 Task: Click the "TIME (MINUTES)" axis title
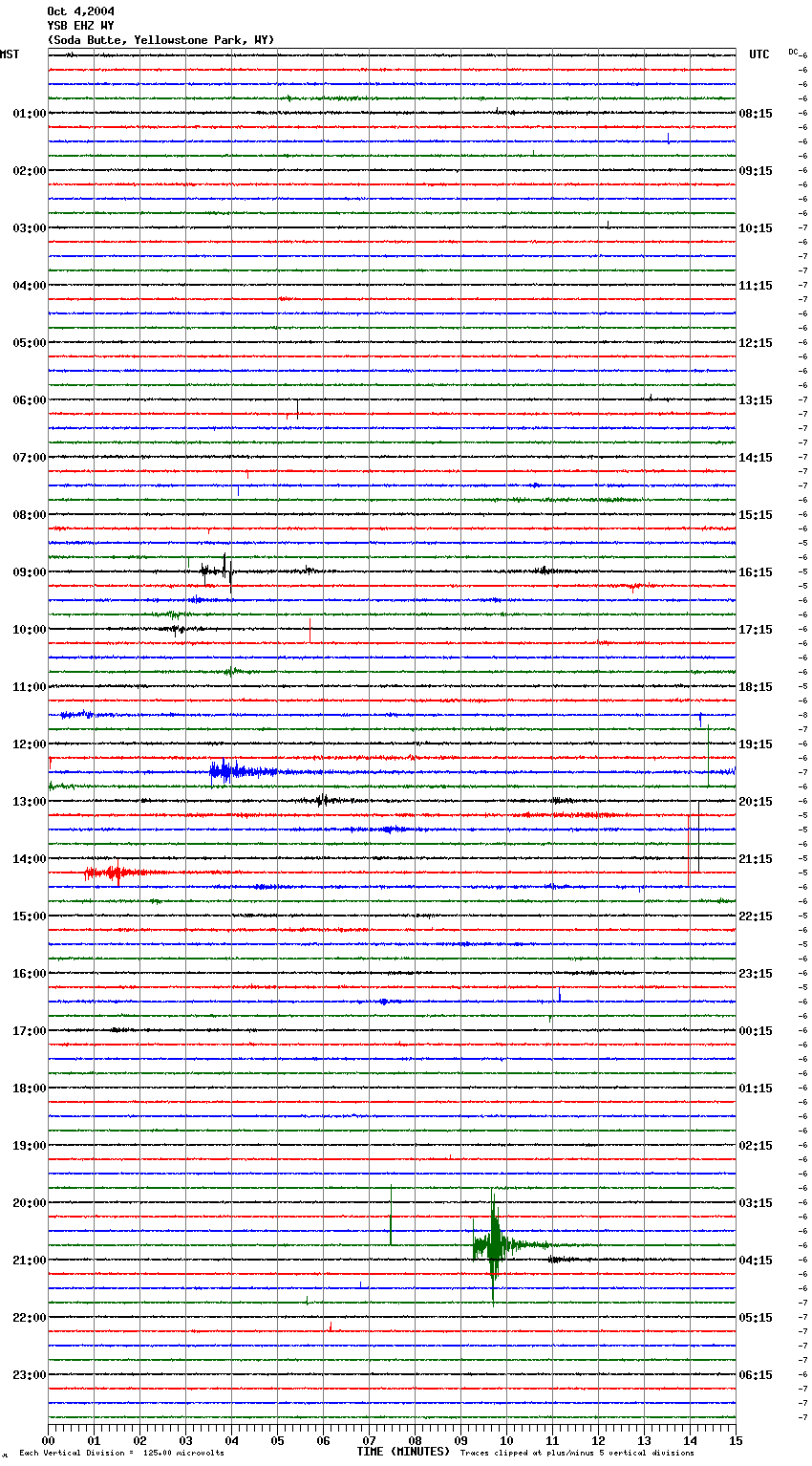click(404, 1452)
